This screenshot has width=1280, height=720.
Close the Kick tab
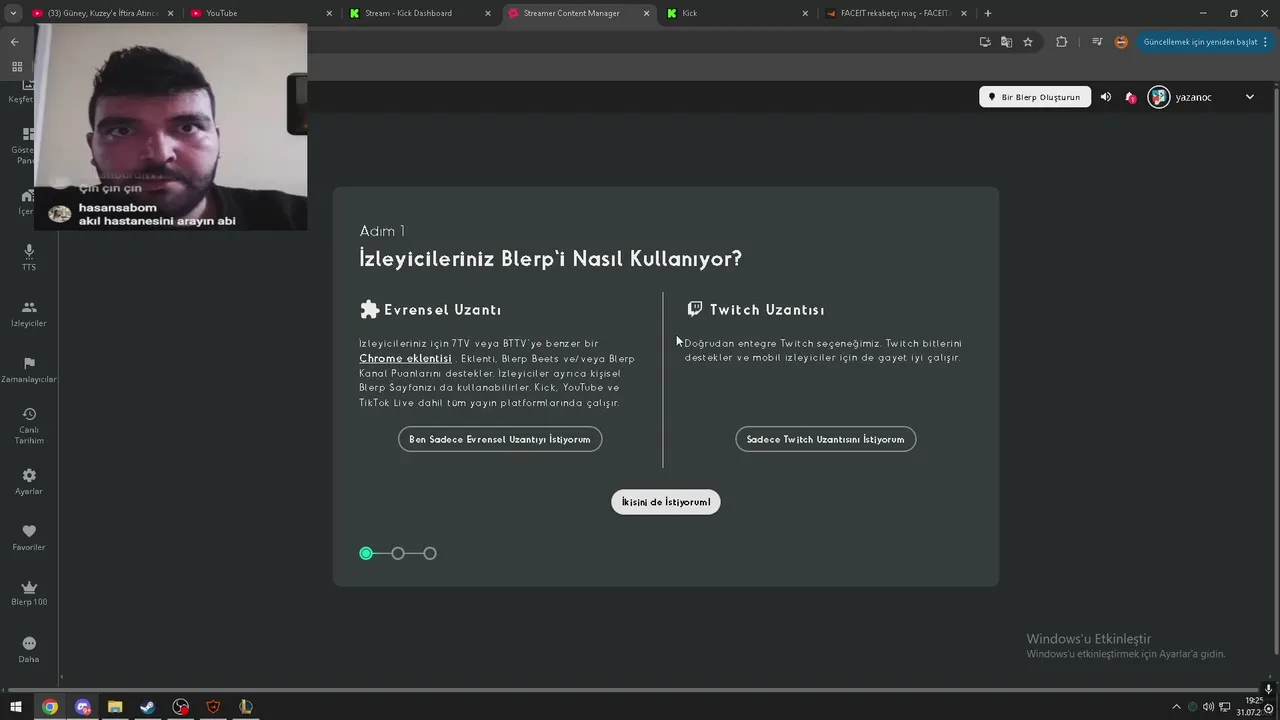[805, 13]
